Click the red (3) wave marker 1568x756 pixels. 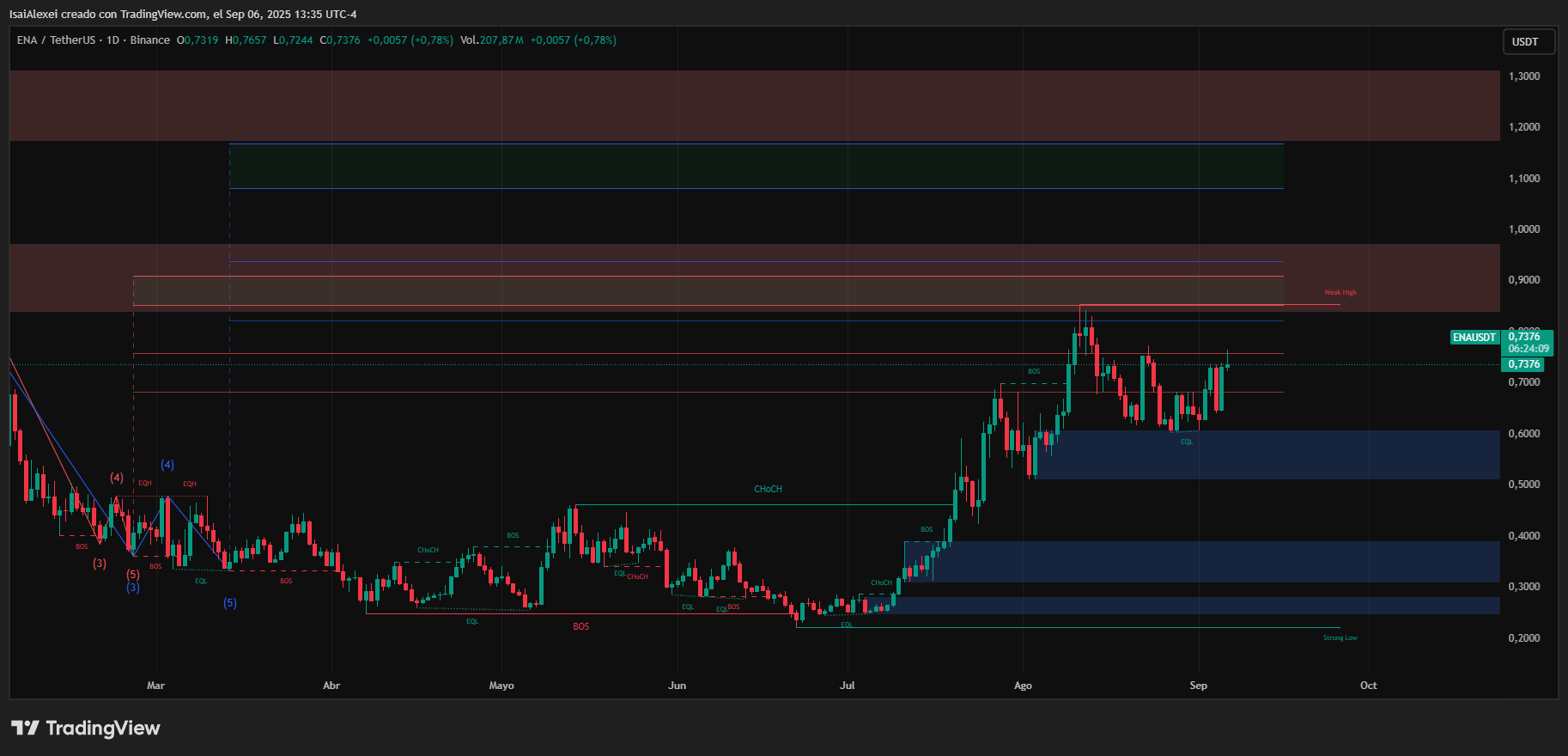100,564
